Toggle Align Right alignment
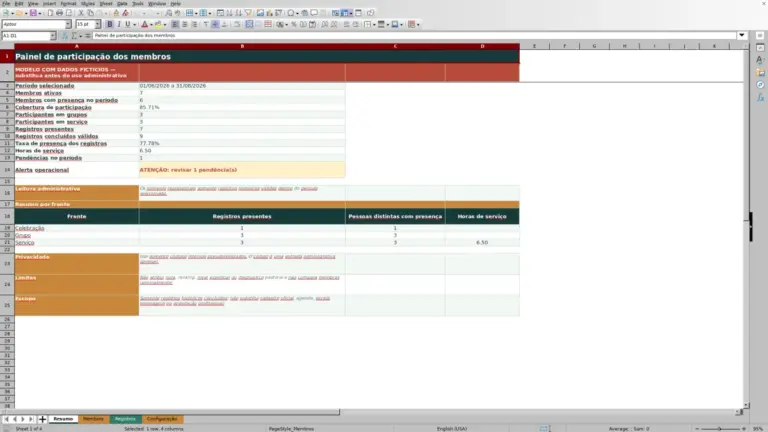This screenshot has height=432, width=768. 194,24
